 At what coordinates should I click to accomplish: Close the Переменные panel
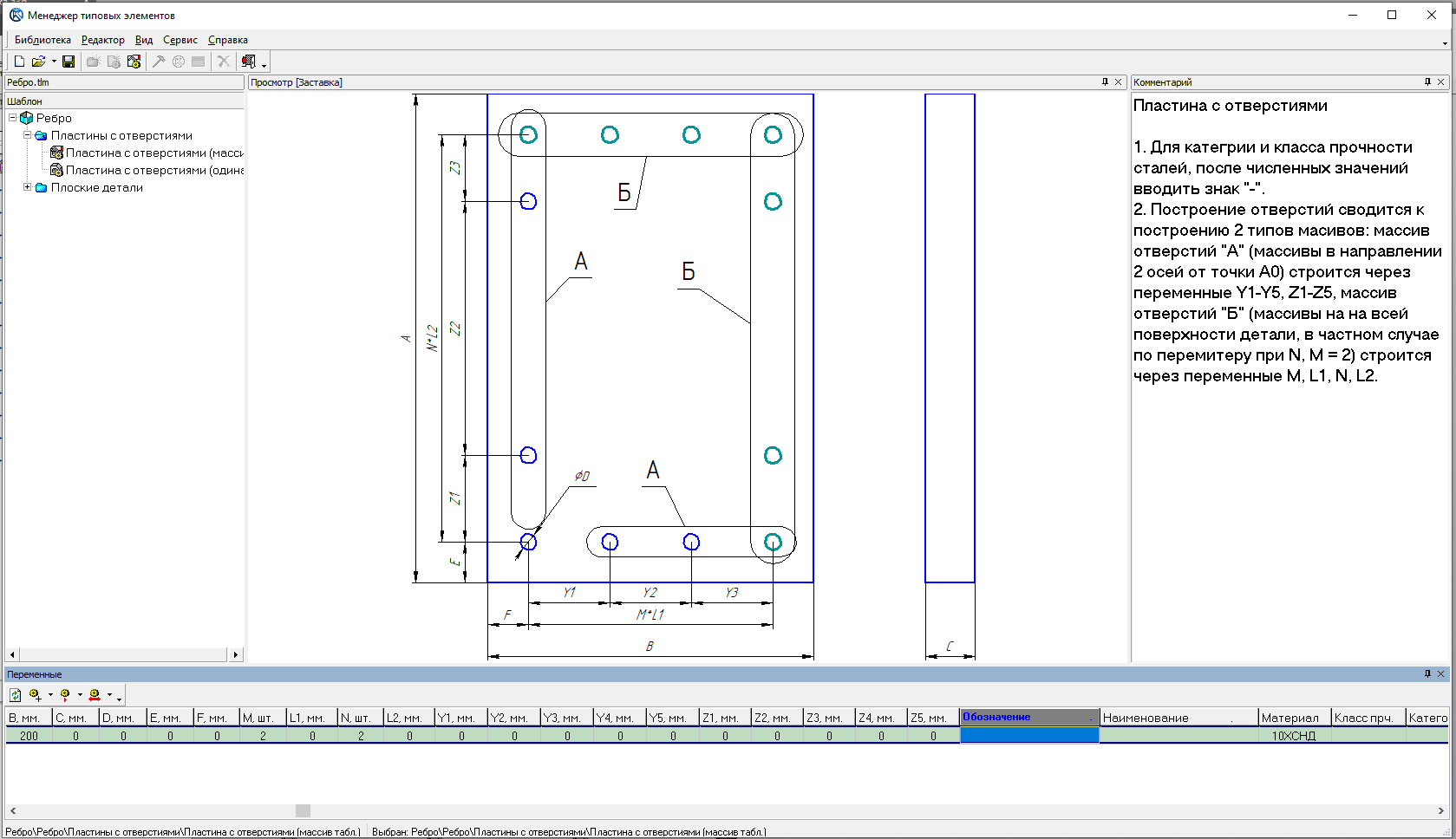point(1441,673)
